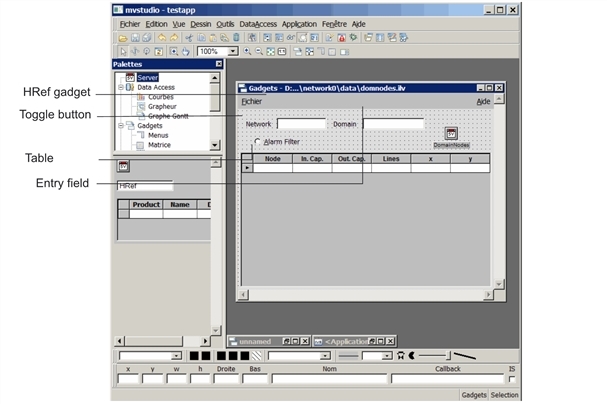Switch to the Selection tab at bottom right
Screen dimensions: 607x404
504,395
